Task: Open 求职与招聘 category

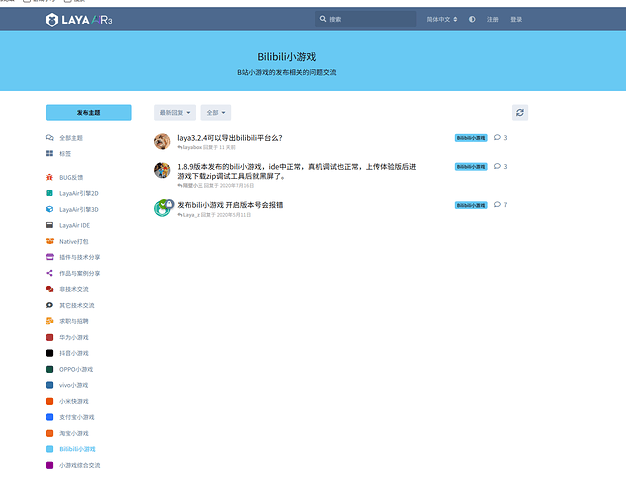Action: pos(67,321)
